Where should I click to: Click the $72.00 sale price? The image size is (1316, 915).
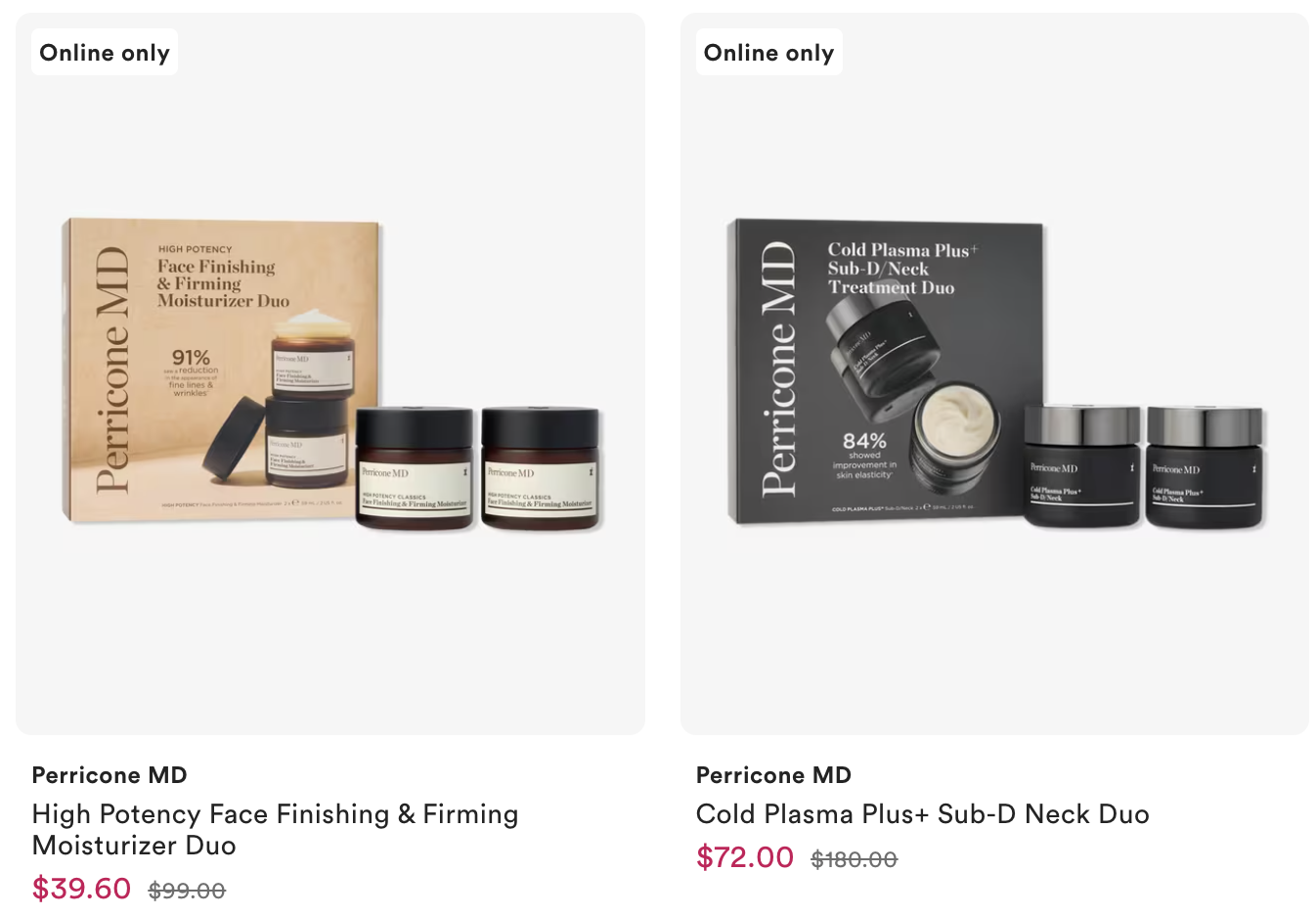click(745, 857)
